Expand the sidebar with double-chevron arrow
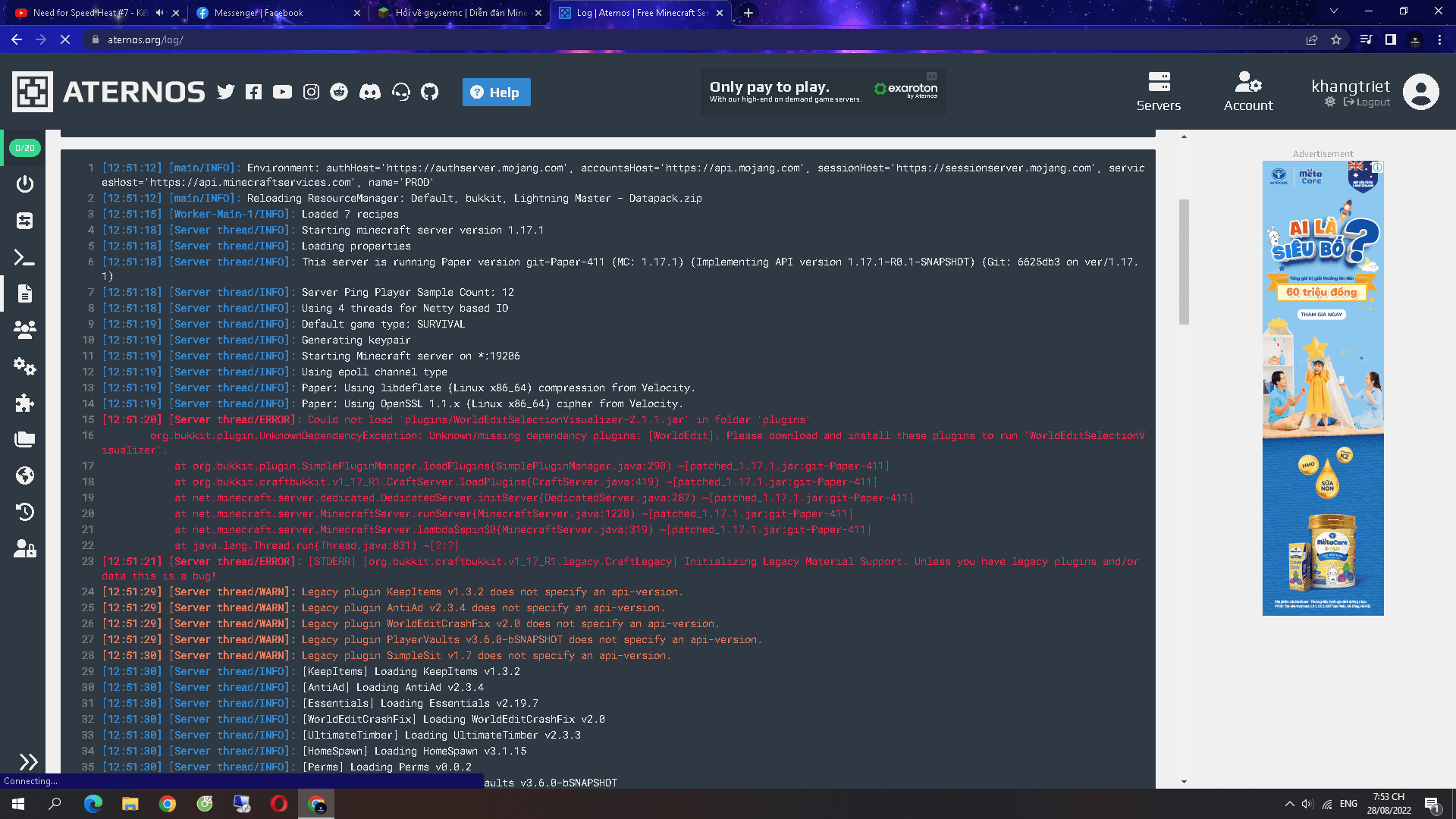1456x819 pixels. point(28,761)
